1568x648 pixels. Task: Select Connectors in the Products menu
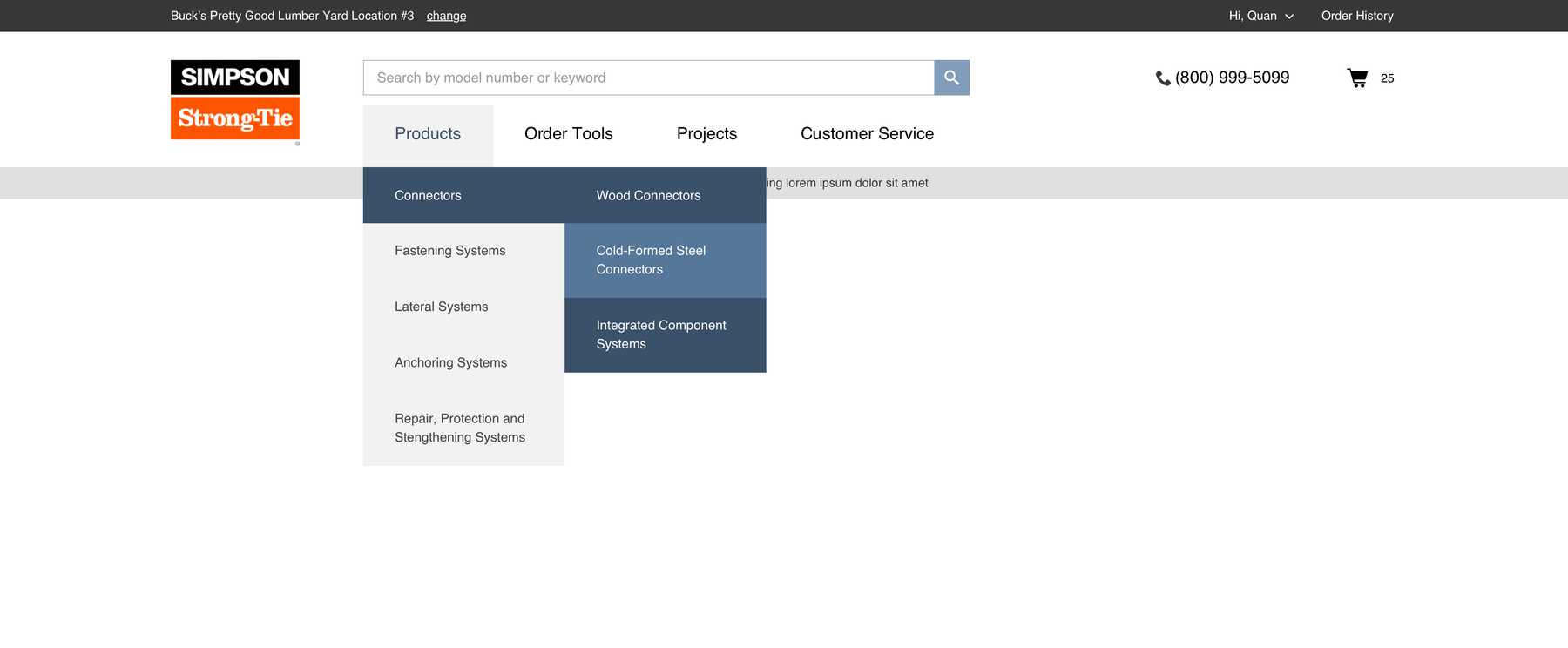click(x=428, y=196)
